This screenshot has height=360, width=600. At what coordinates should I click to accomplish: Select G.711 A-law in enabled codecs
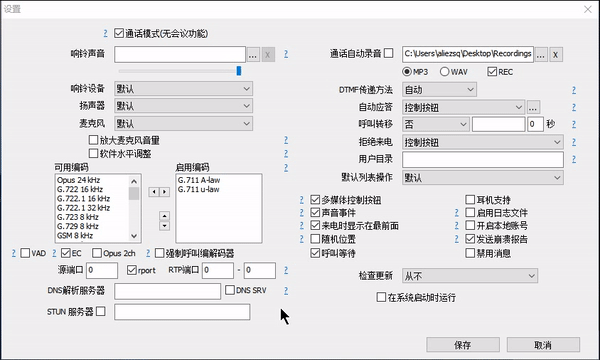[199, 180]
